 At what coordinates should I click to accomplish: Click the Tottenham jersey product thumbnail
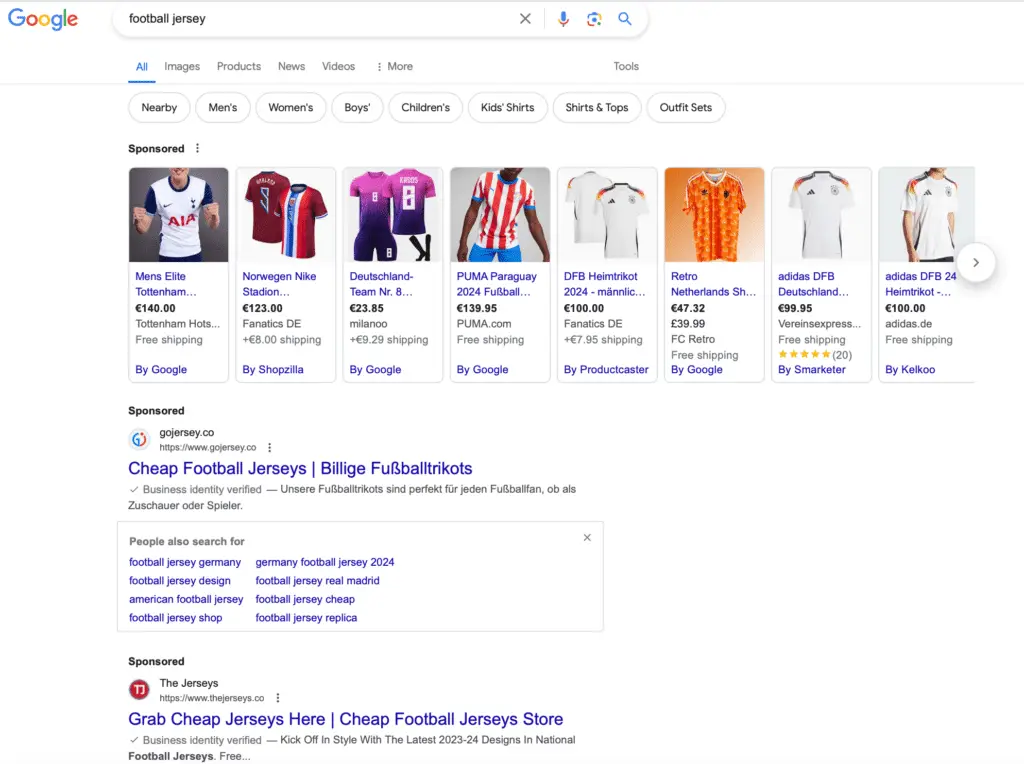click(x=178, y=213)
